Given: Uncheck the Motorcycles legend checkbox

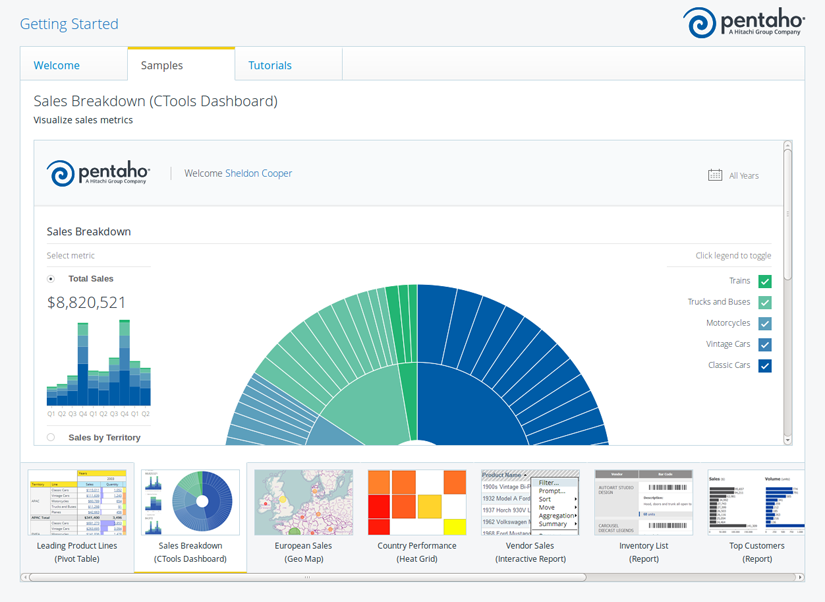Looking at the screenshot, I should (765, 324).
